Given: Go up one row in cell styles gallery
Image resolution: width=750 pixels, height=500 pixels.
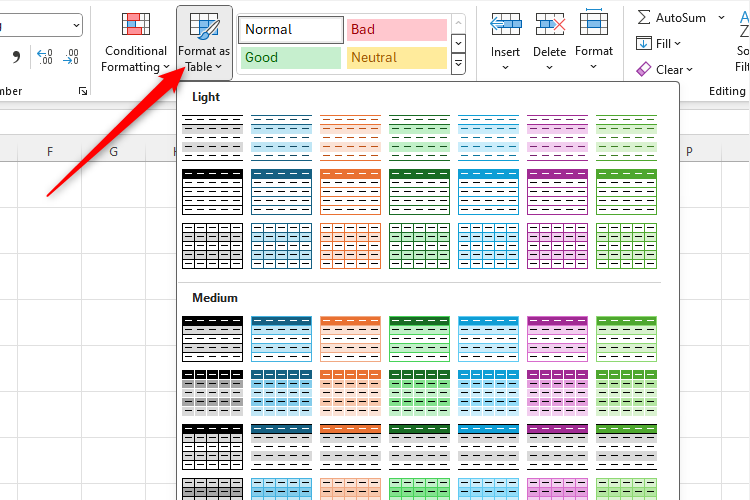Looking at the screenshot, I should coord(458,23).
